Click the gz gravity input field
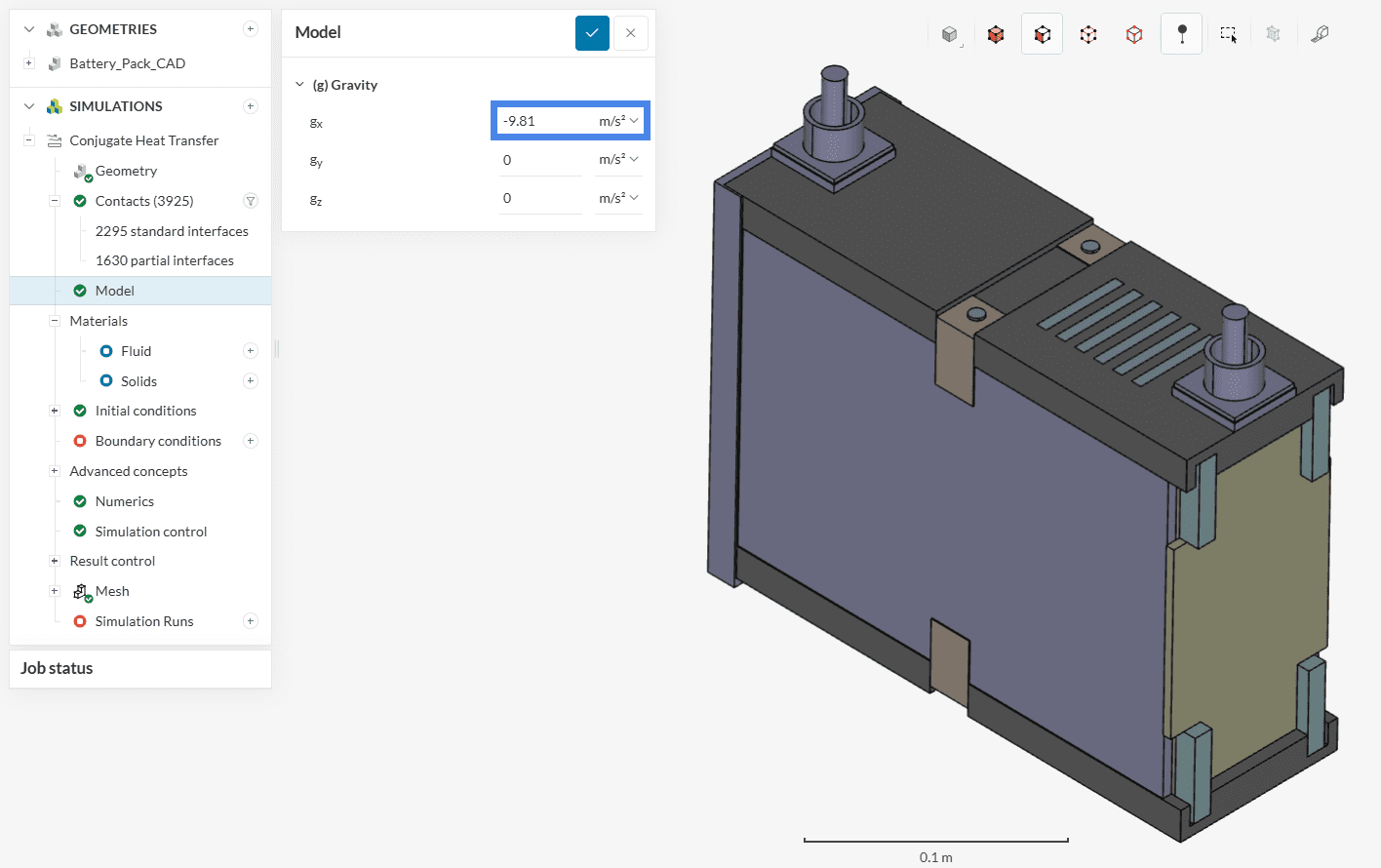This screenshot has width=1381, height=868. pyautogui.click(x=540, y=198)
